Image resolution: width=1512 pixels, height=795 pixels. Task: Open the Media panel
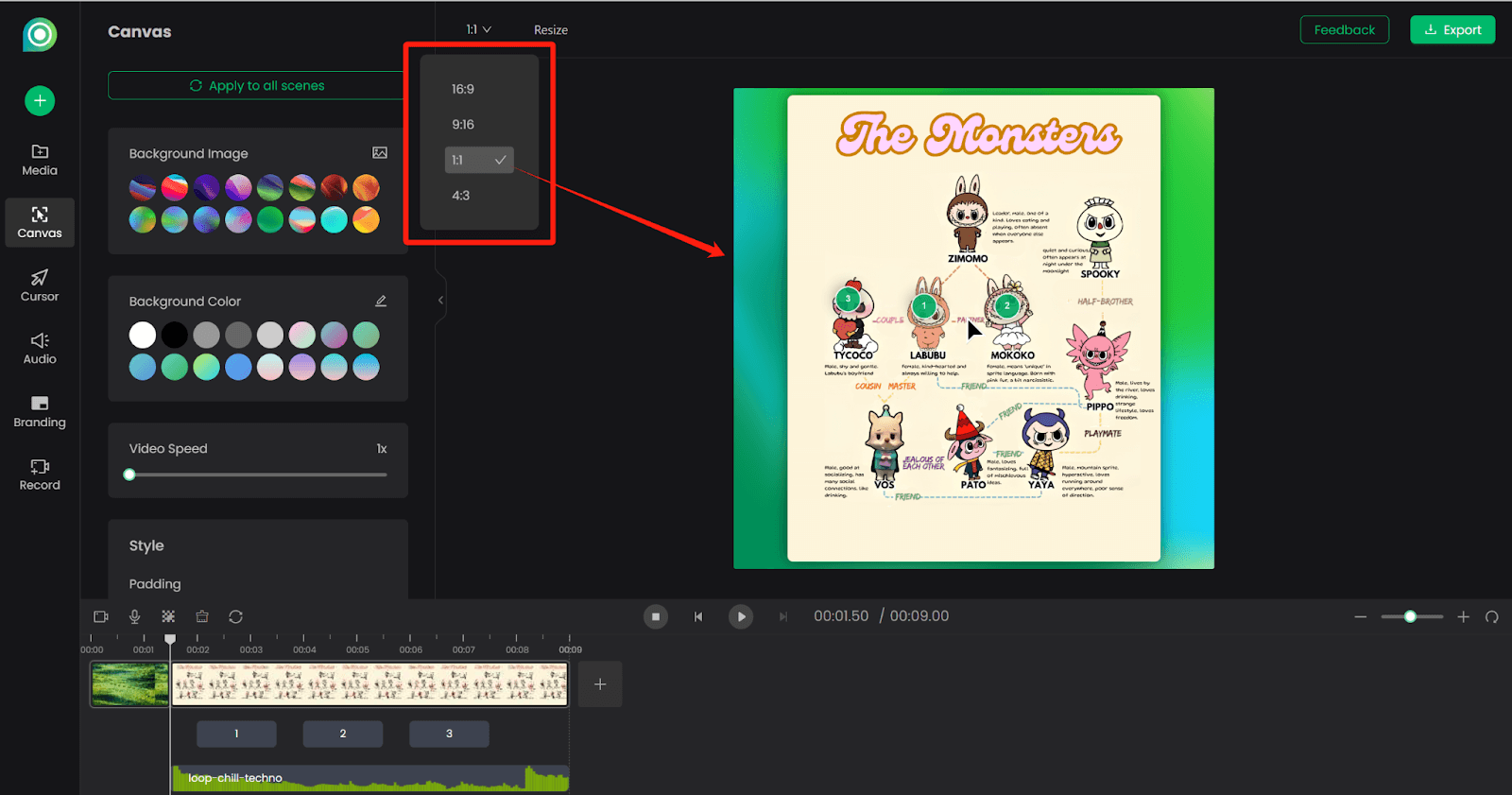click(40, 160)
